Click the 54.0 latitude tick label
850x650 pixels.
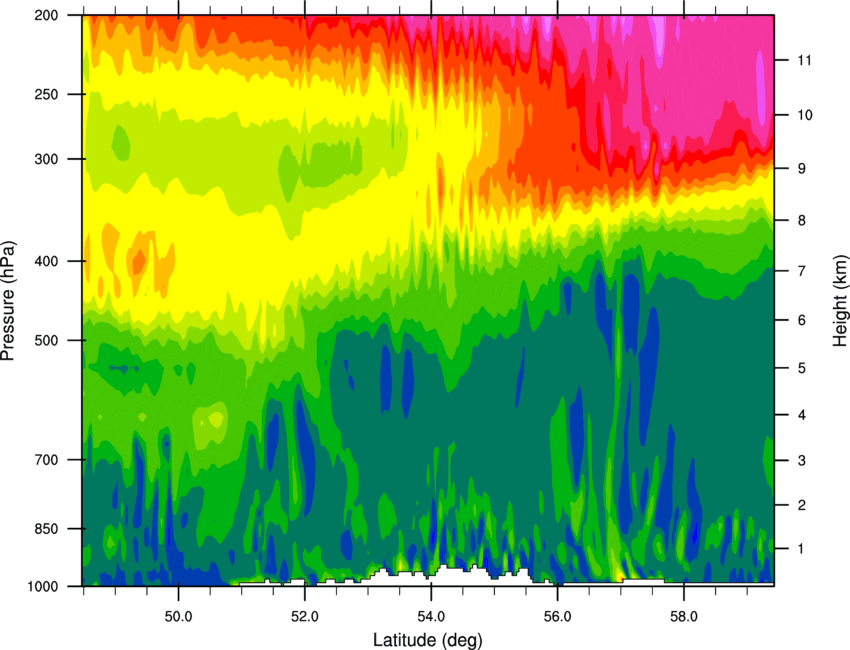(x=431, y=616)
